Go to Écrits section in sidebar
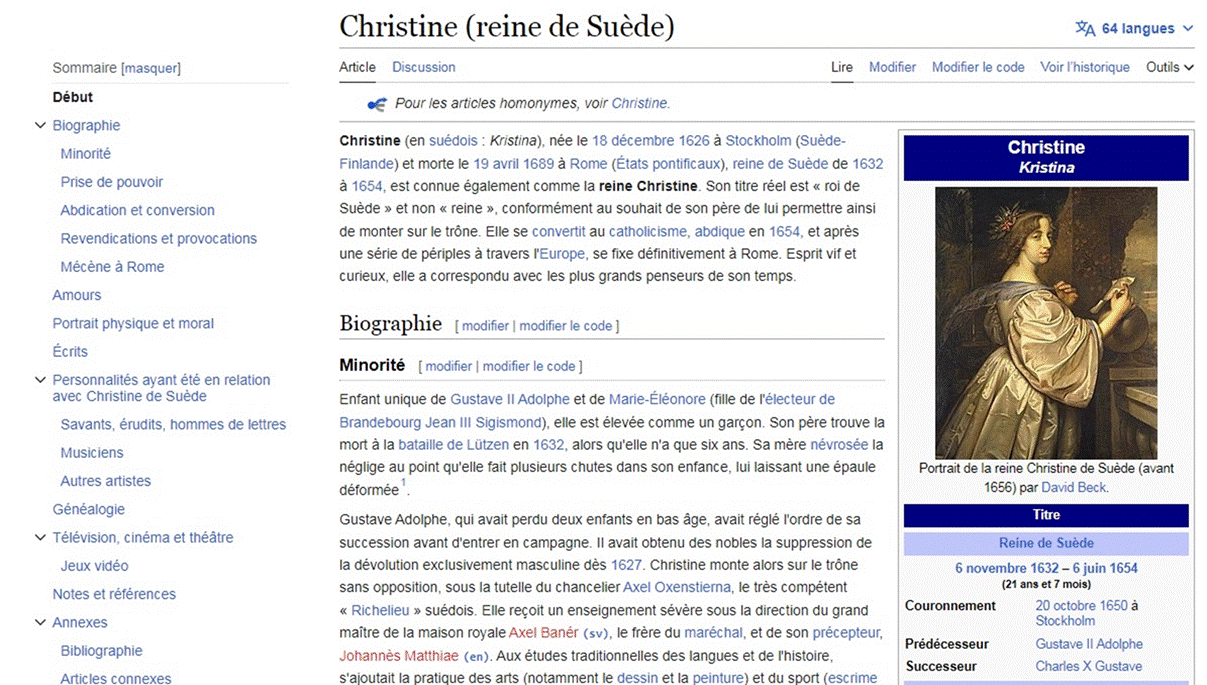Screen dimensions: 1207x685 [70, 351]
